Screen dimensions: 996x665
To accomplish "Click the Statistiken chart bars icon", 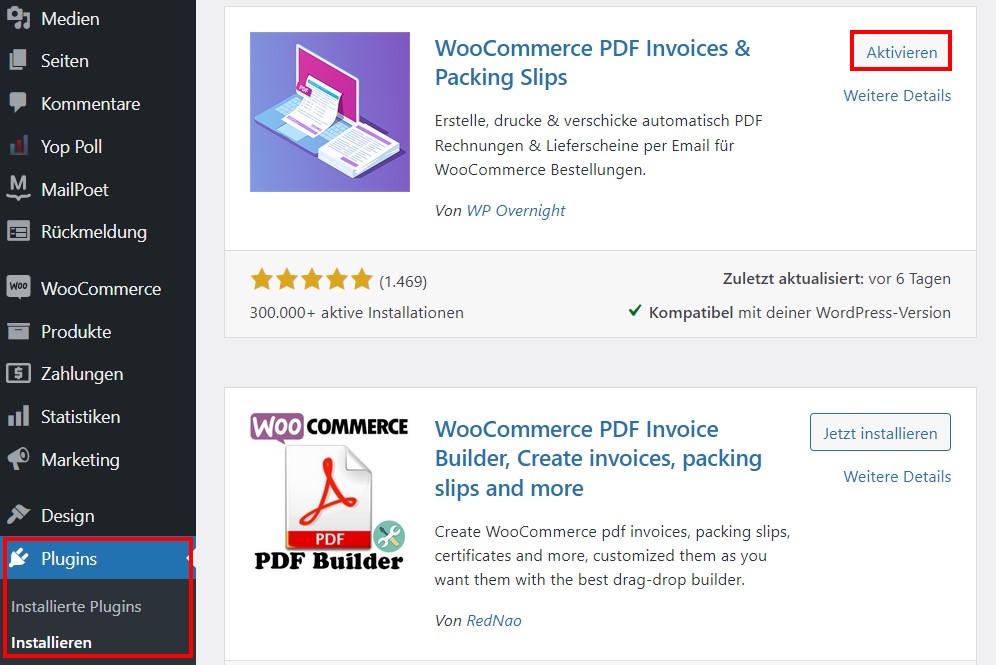I will pos(18,416).
